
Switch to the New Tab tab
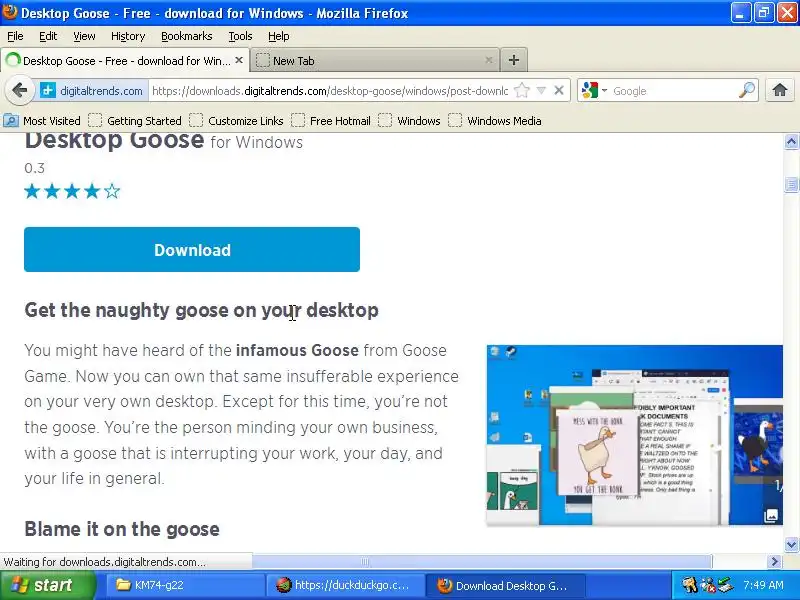[374, 60]
